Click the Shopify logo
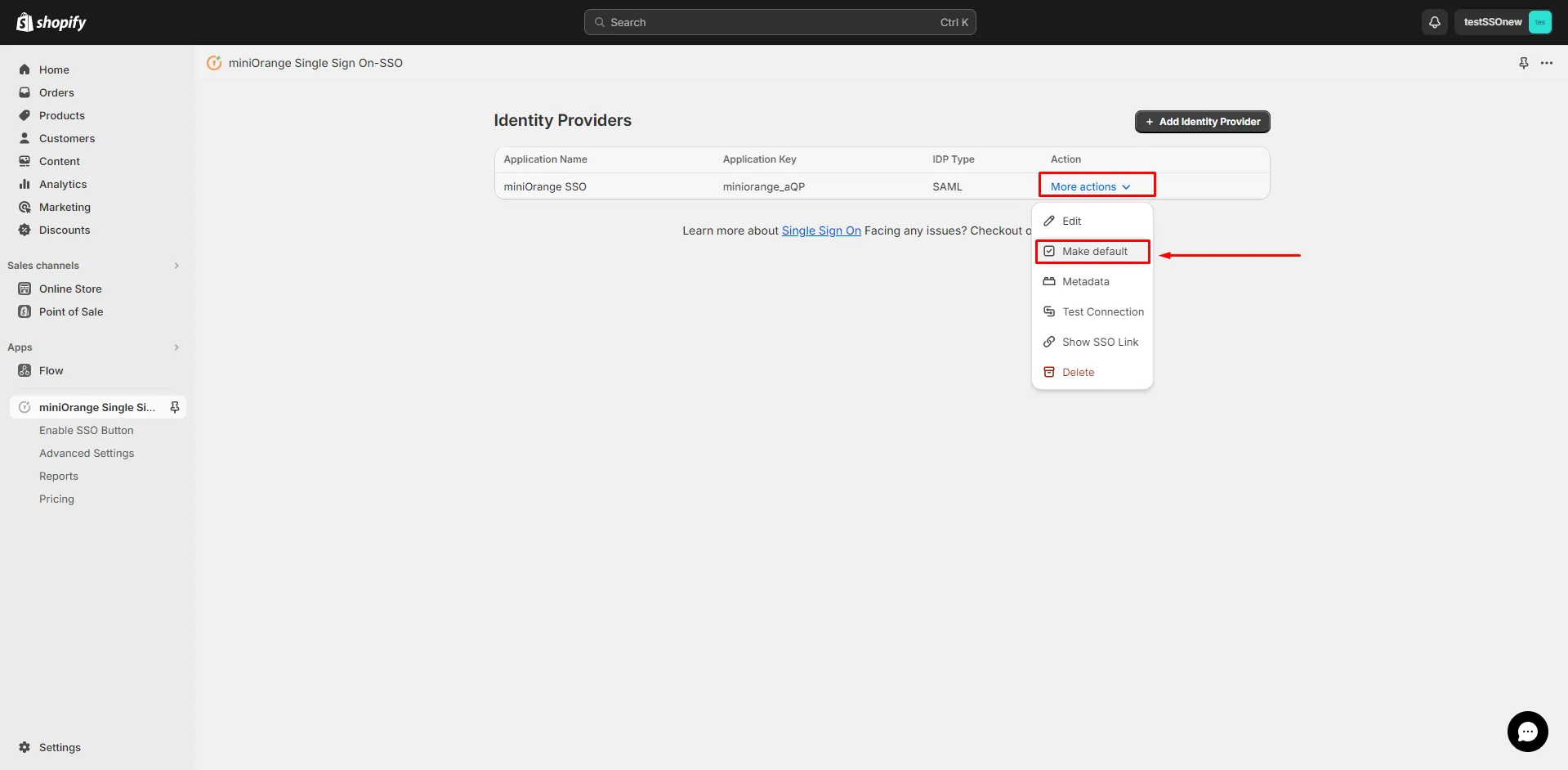This screenshot has width=1568, height=770. [51, 22]
